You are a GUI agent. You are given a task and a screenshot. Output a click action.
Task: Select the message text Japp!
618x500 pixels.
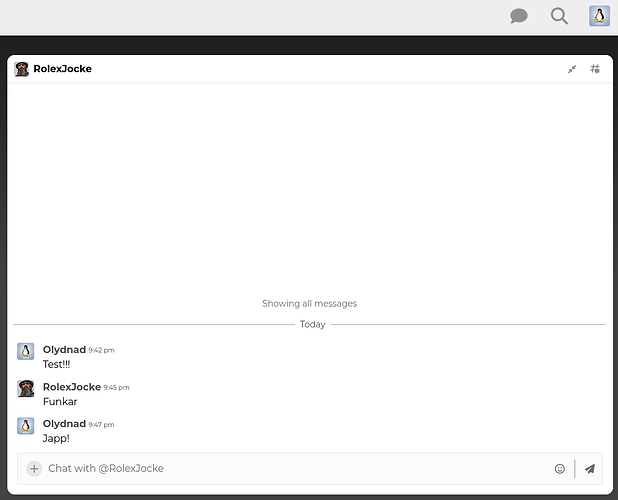56,439
